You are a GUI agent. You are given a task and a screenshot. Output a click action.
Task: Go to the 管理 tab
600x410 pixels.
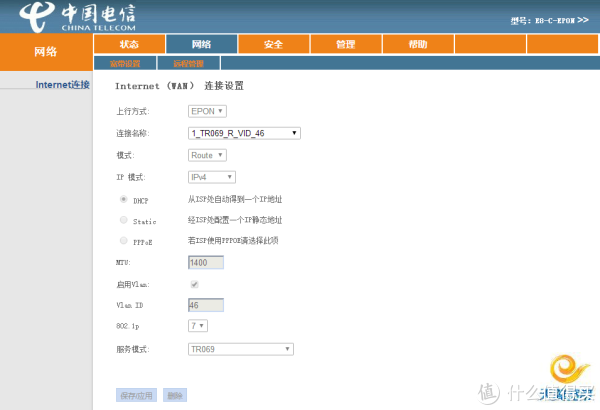coord(346,44)
